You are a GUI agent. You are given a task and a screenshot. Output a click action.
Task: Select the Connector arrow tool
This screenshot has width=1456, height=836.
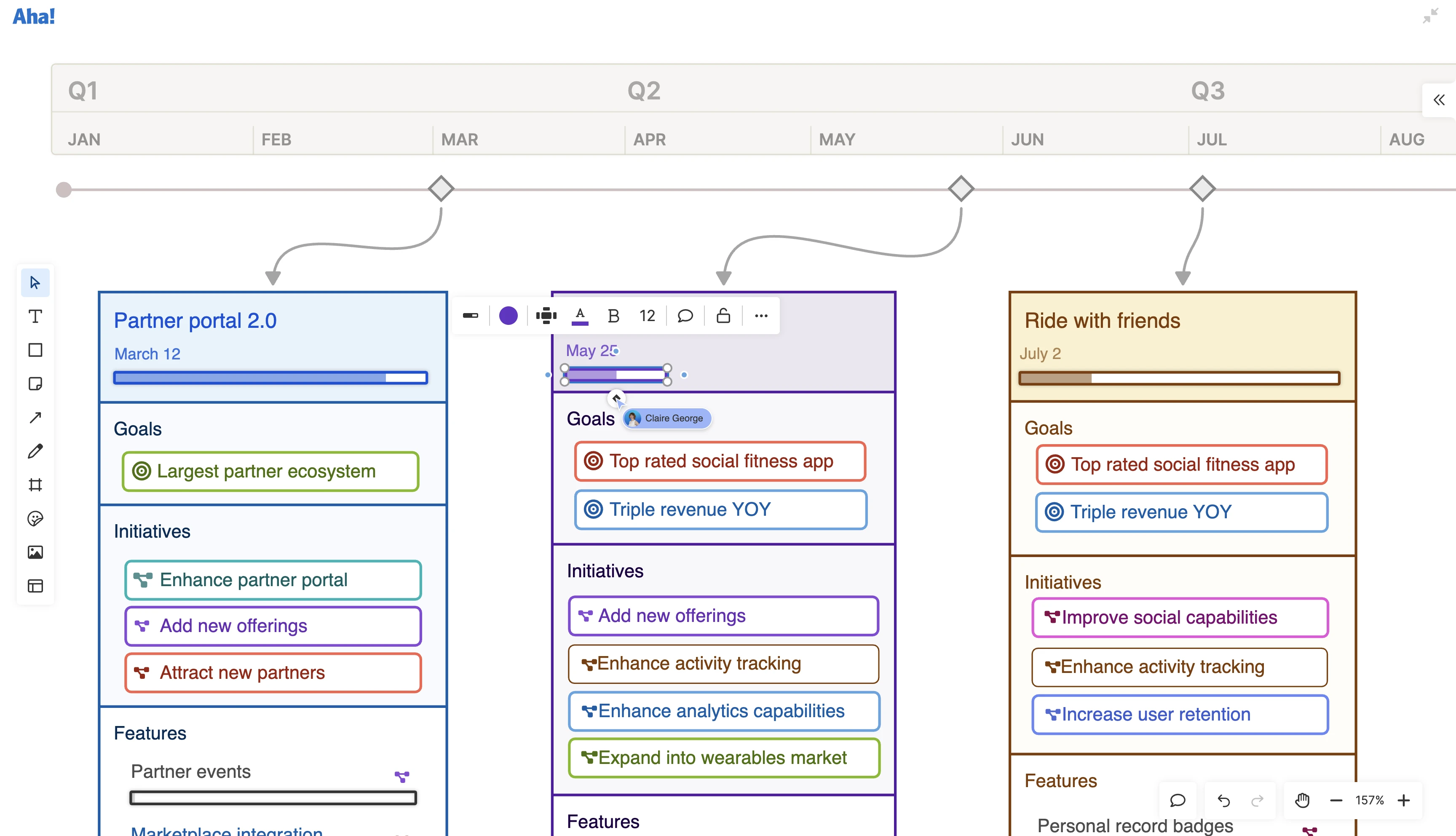point(35,417)
